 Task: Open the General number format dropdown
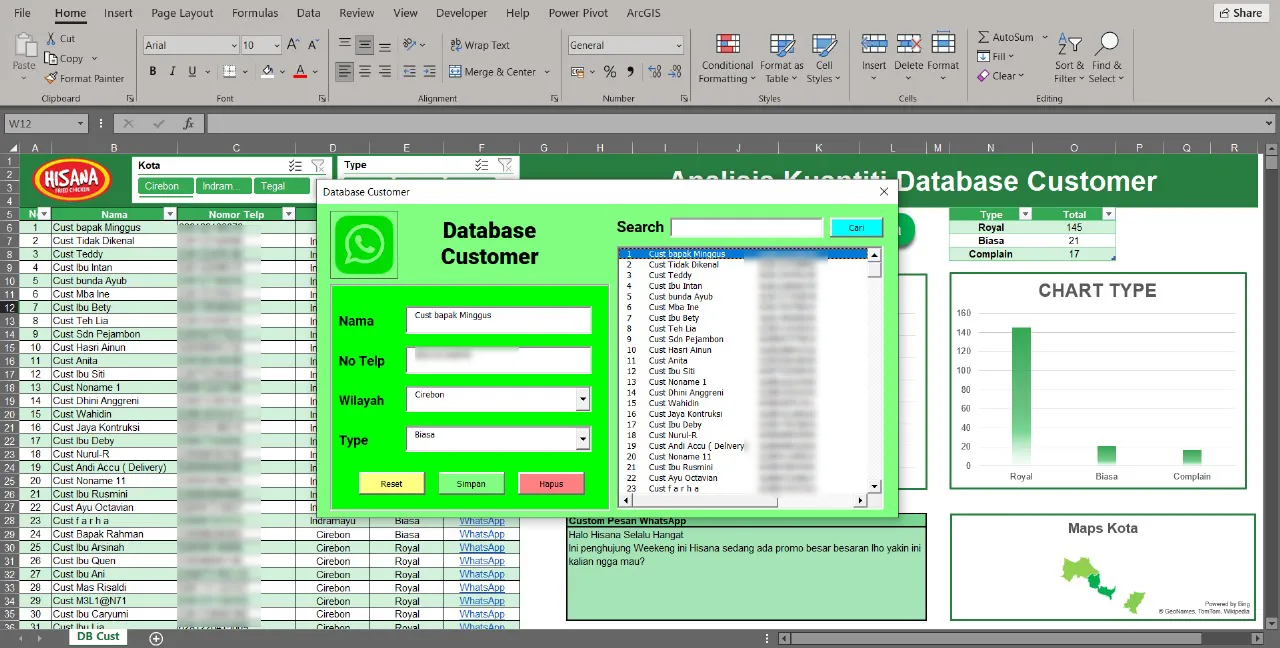point(679,45)
